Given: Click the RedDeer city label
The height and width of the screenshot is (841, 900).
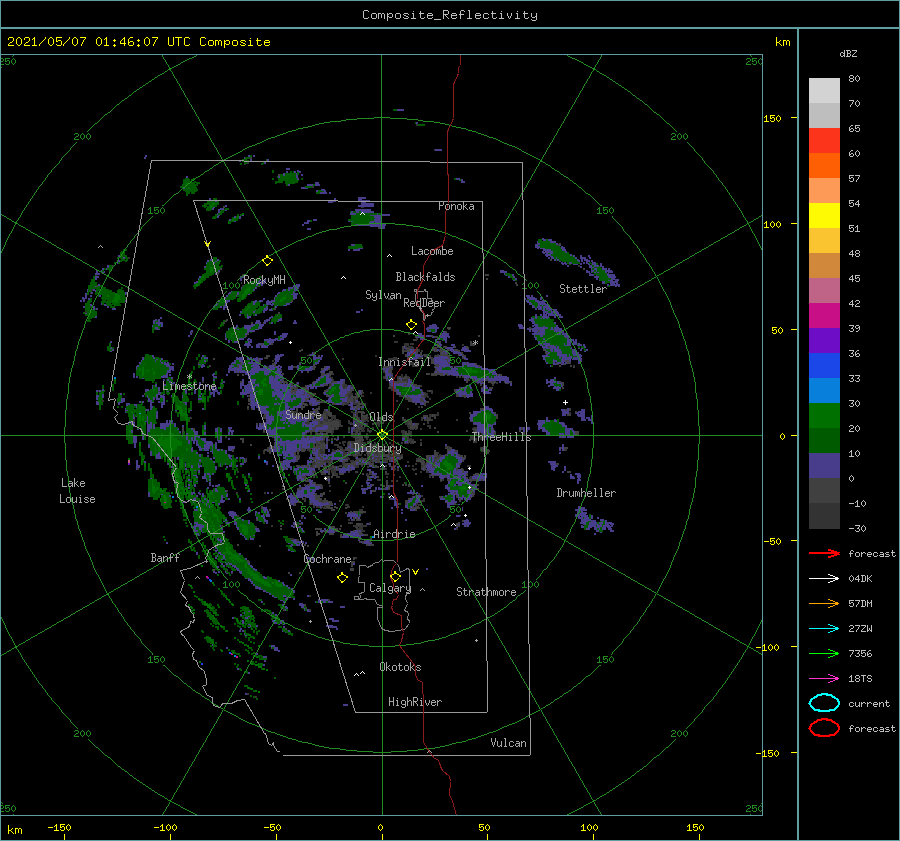Looking at the screenshot, I should (x=424, y=303).
